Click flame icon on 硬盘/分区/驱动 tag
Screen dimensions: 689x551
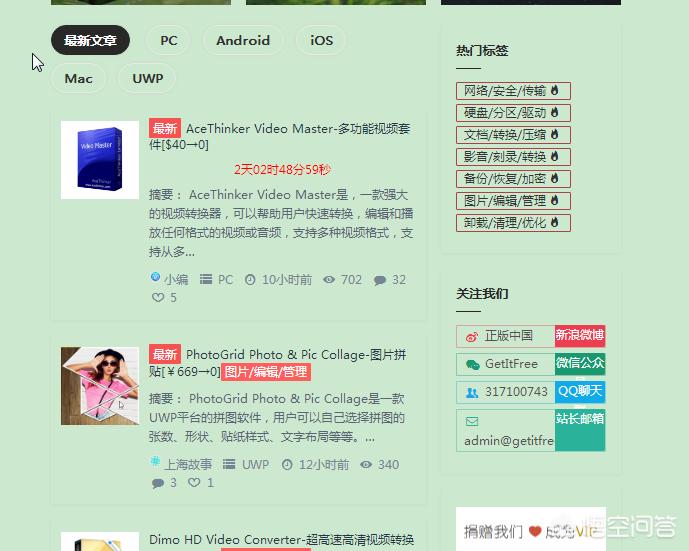click(555, 112)
